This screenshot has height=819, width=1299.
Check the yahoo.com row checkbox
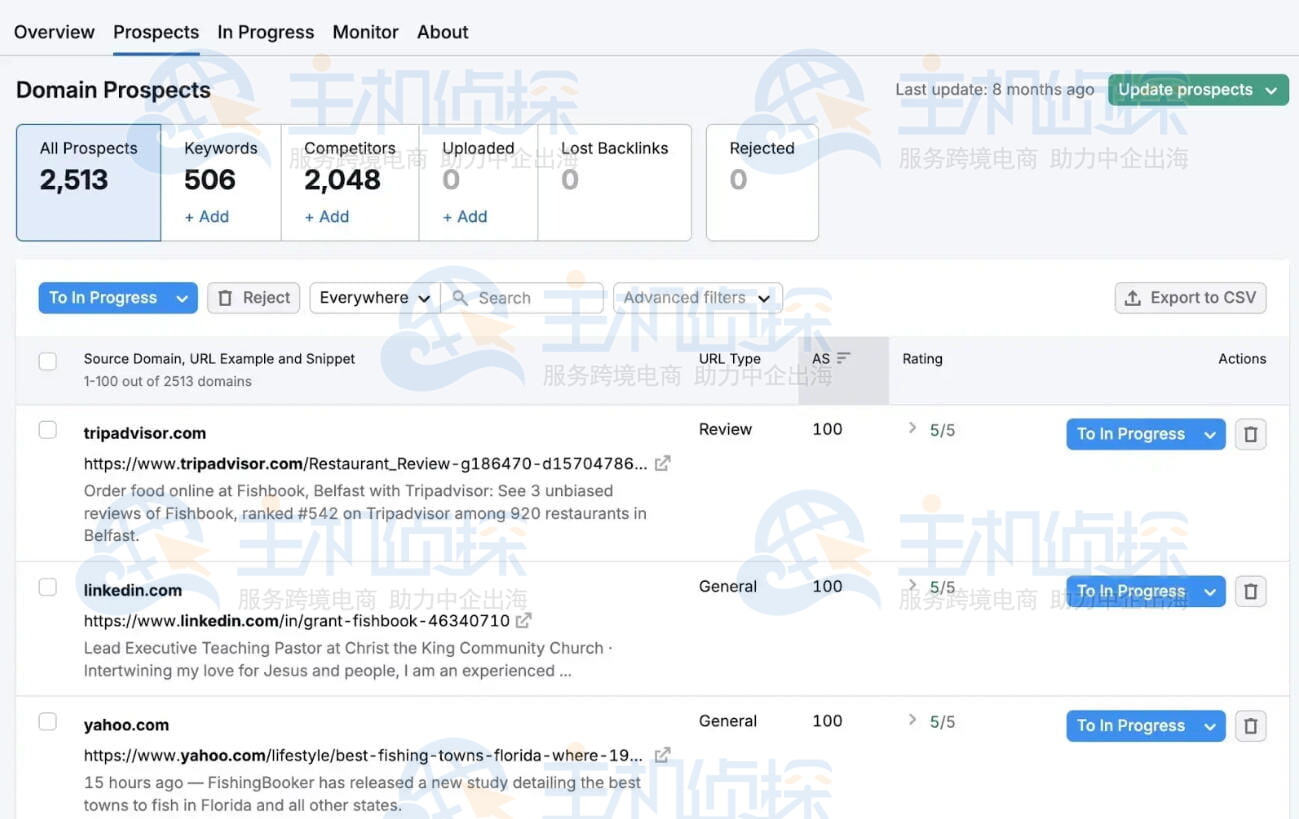tap(47, 721)
